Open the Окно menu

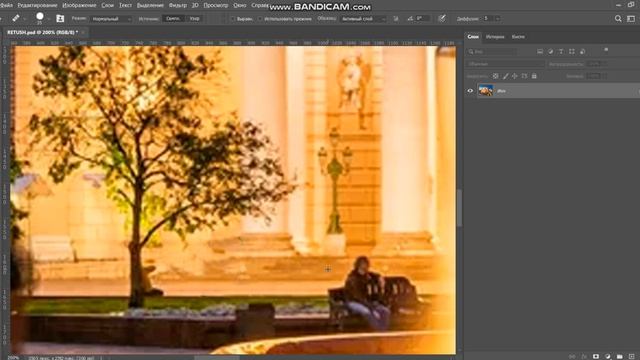[239, 5]
